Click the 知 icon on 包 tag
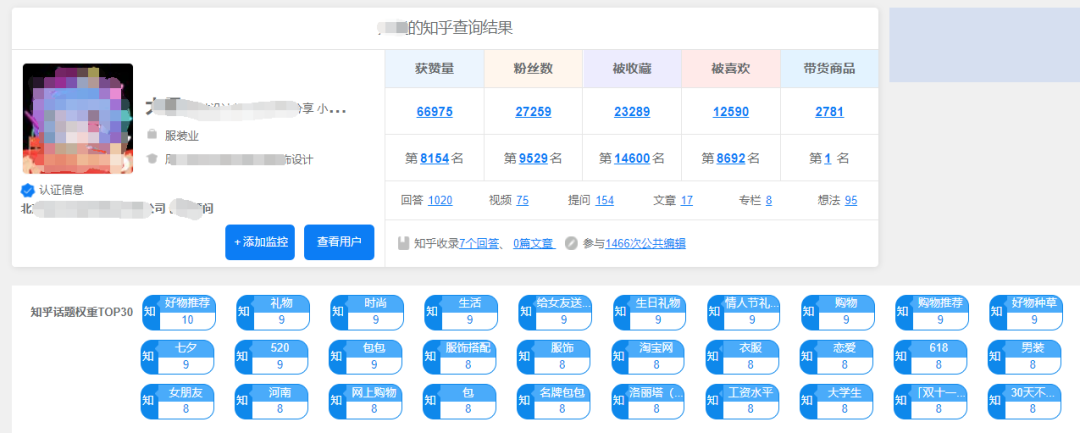This screenshot has height=433, width=1080. (x=432, y=401)
